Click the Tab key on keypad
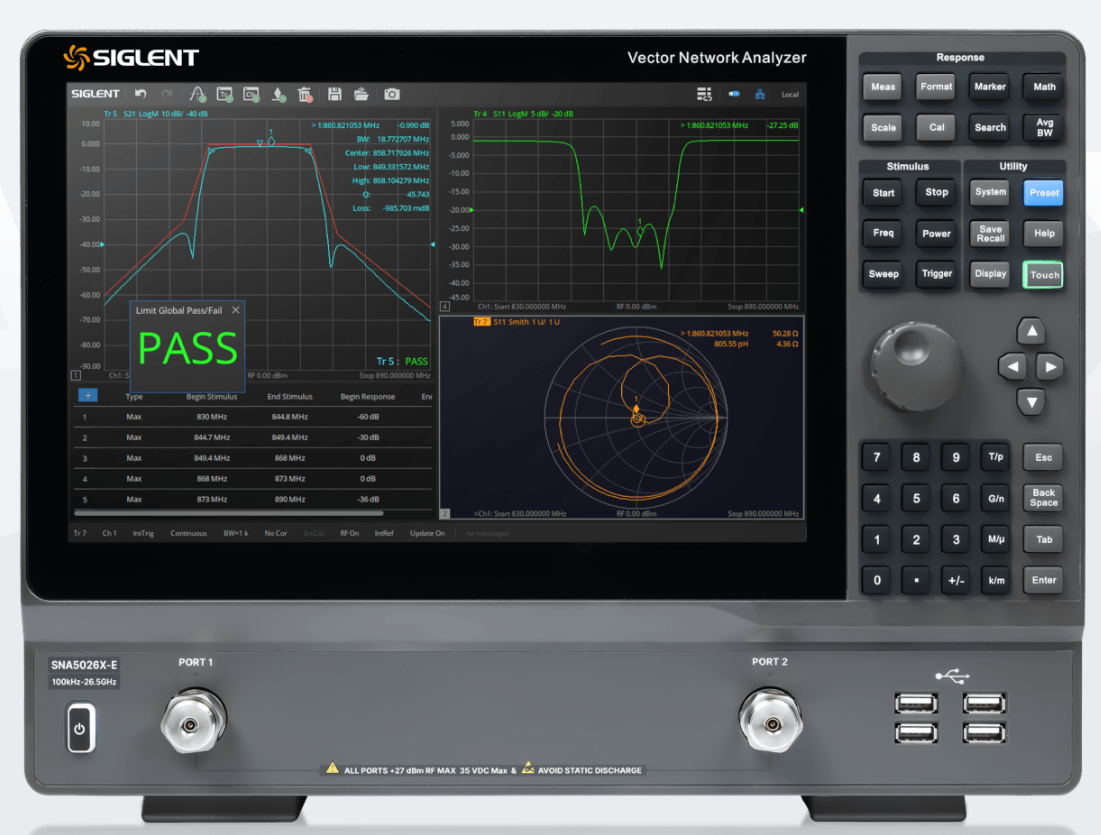Viewport: 1101px width, 835px height. pos(1043,539)
